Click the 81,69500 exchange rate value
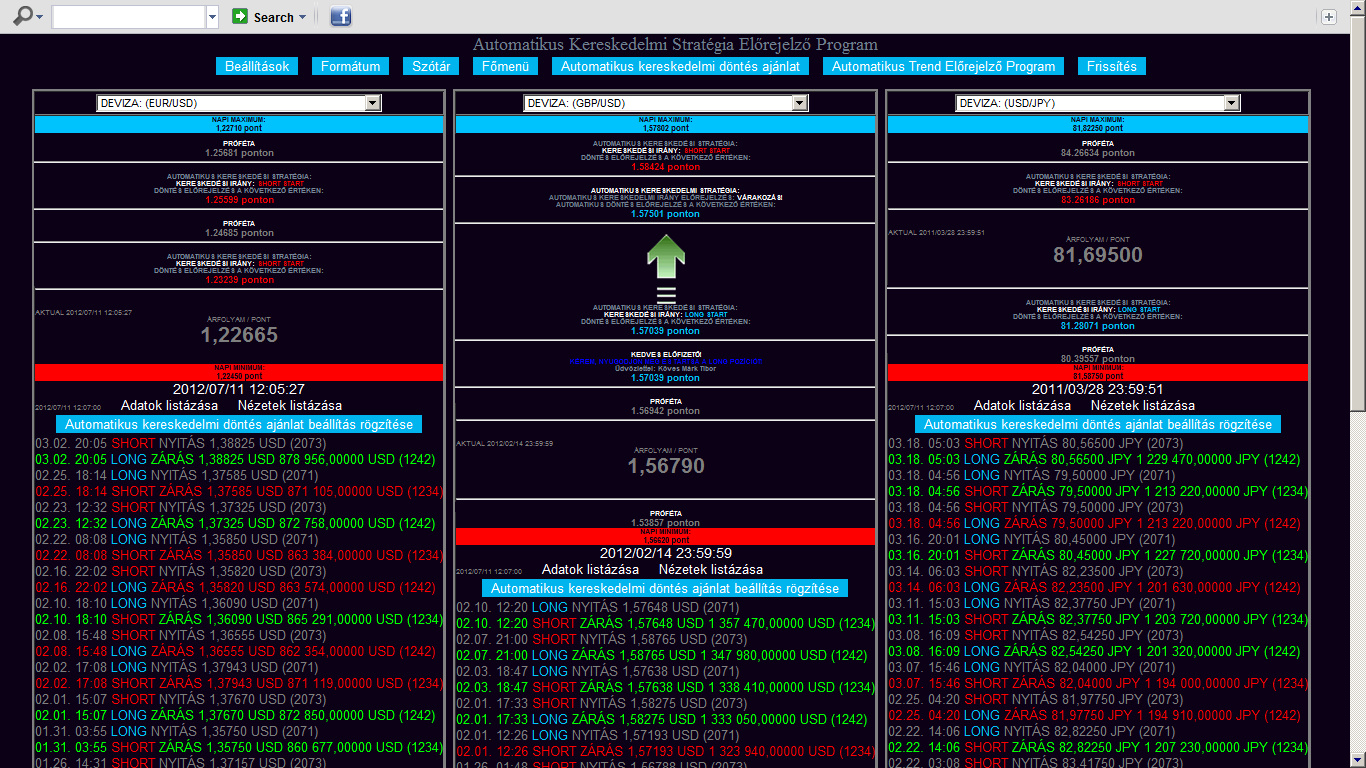 pyautogui.click(x=1097, y=255)
